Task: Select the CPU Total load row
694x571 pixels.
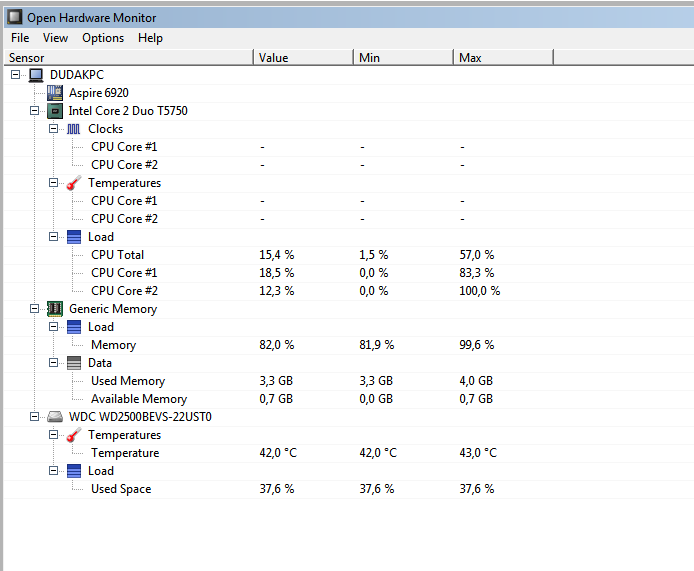Action: click(x=117, y=255)
